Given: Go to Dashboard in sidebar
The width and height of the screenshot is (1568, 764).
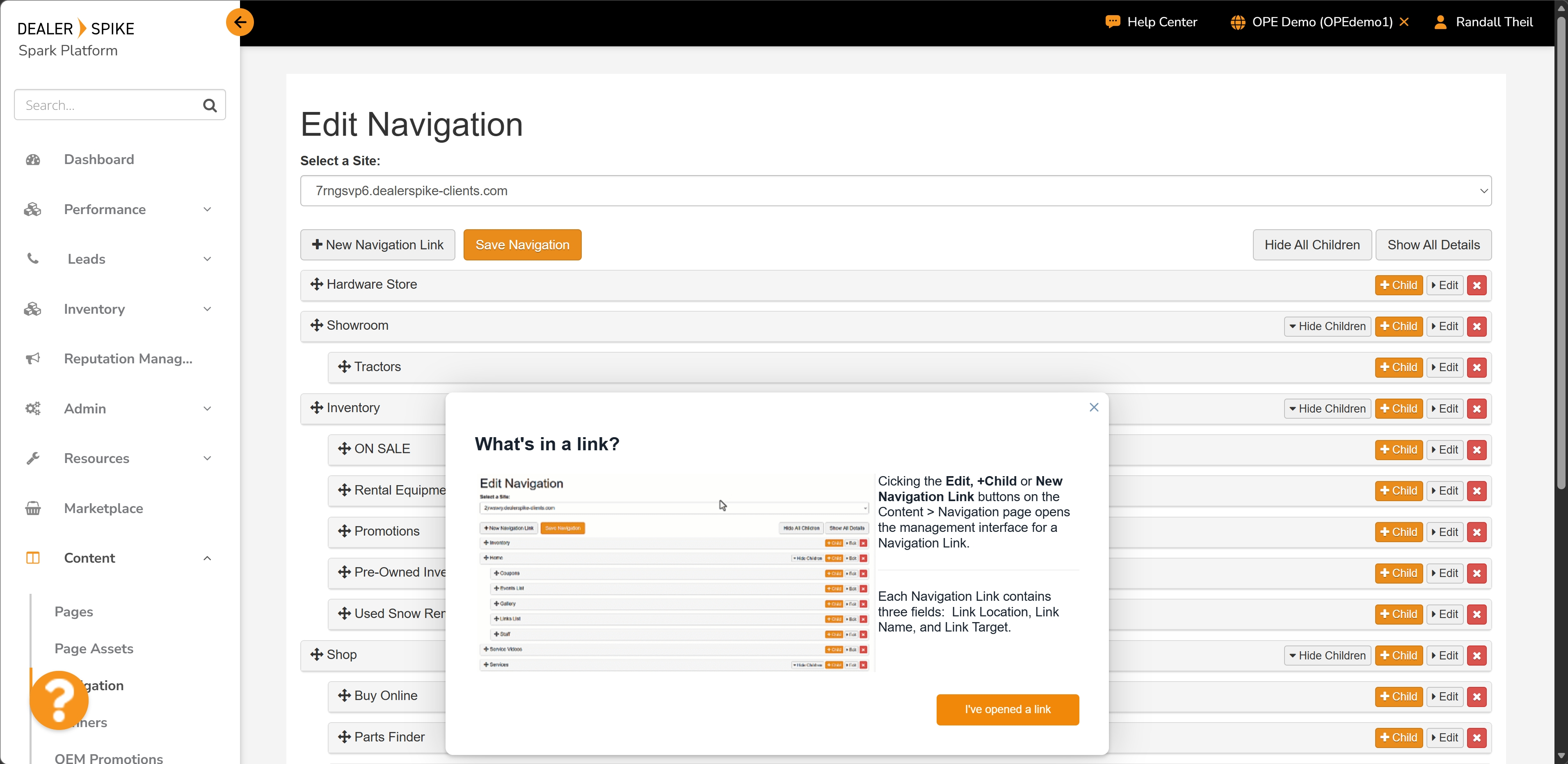Looking at the screenshot, I should pyautogui.click(x=98, y=160).
